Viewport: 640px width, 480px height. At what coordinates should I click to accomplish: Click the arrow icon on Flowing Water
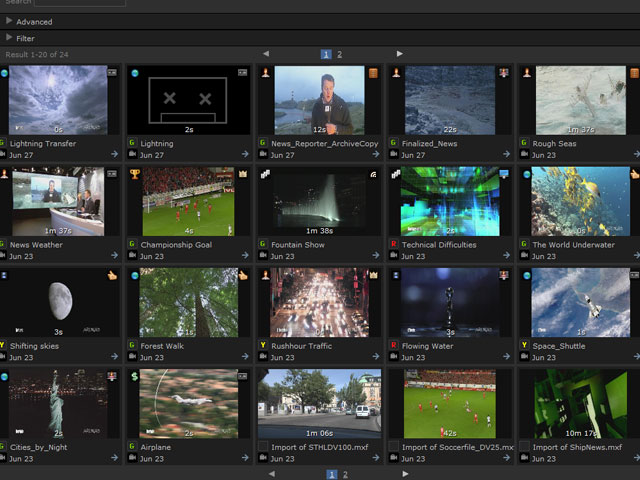(506, 356)
